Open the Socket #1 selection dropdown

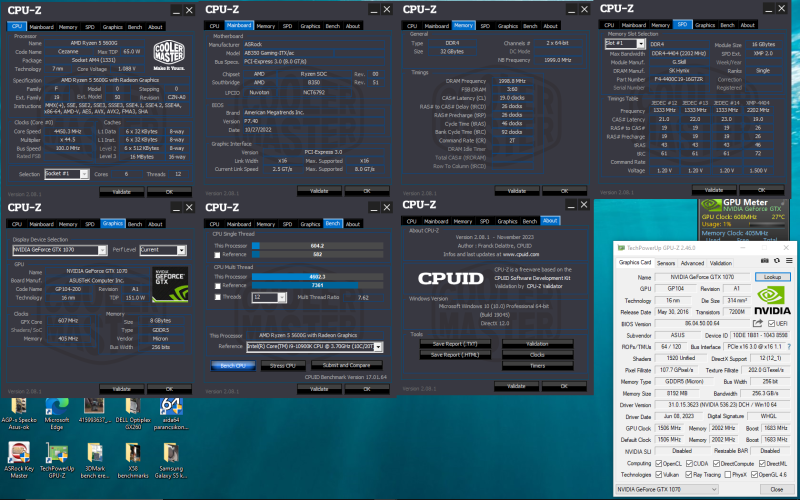click(x=67, y=174)
